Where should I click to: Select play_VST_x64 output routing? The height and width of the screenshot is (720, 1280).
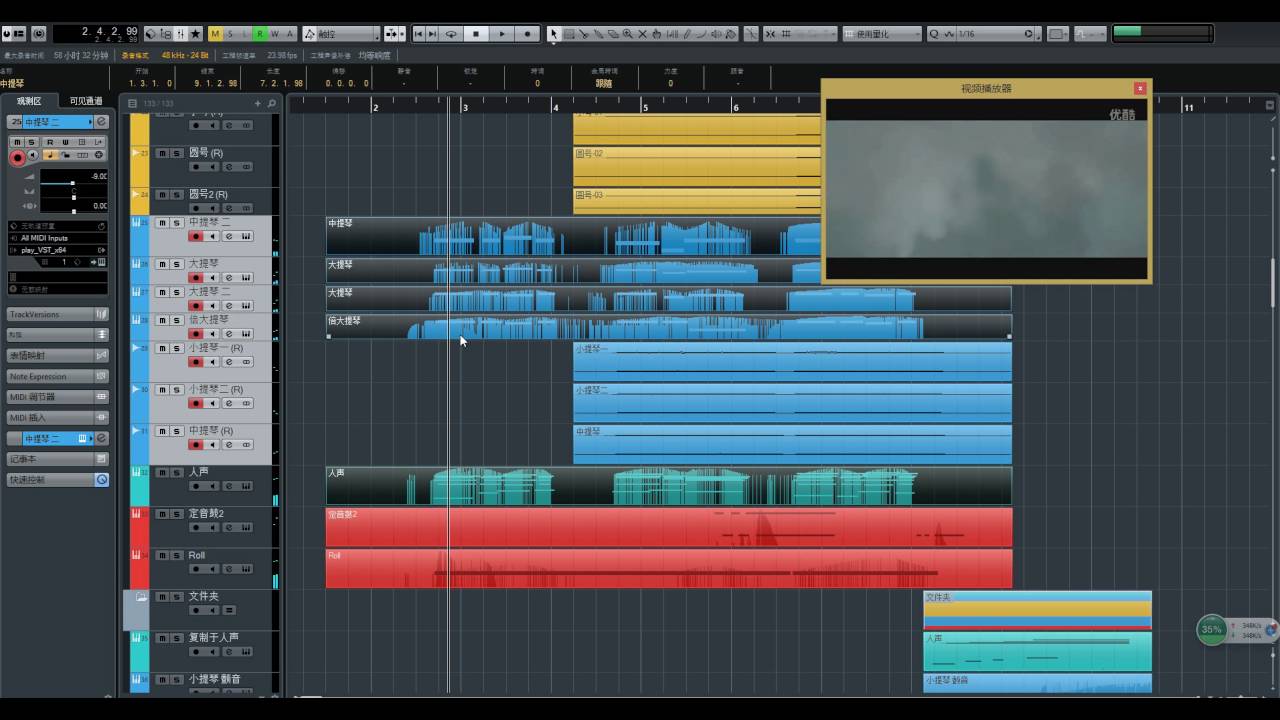58,250
